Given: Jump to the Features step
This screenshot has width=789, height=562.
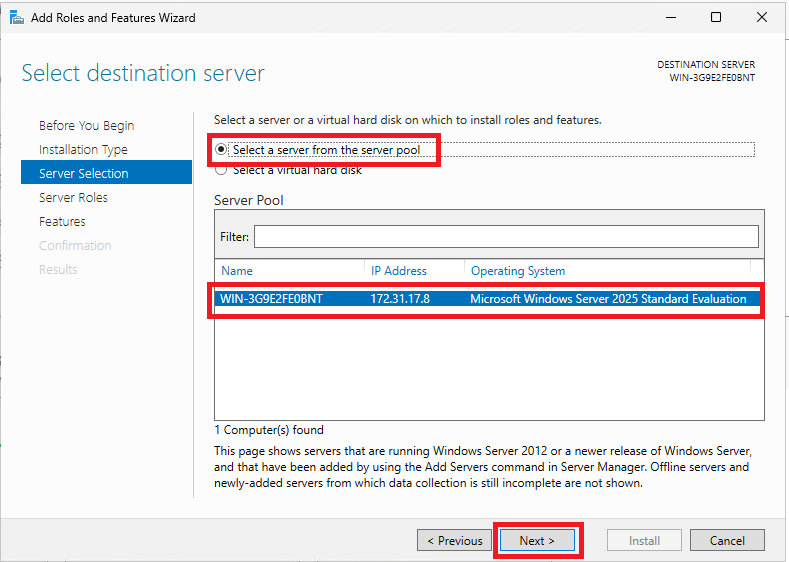Looking at the screenshot, I should (x=62, y=221).
